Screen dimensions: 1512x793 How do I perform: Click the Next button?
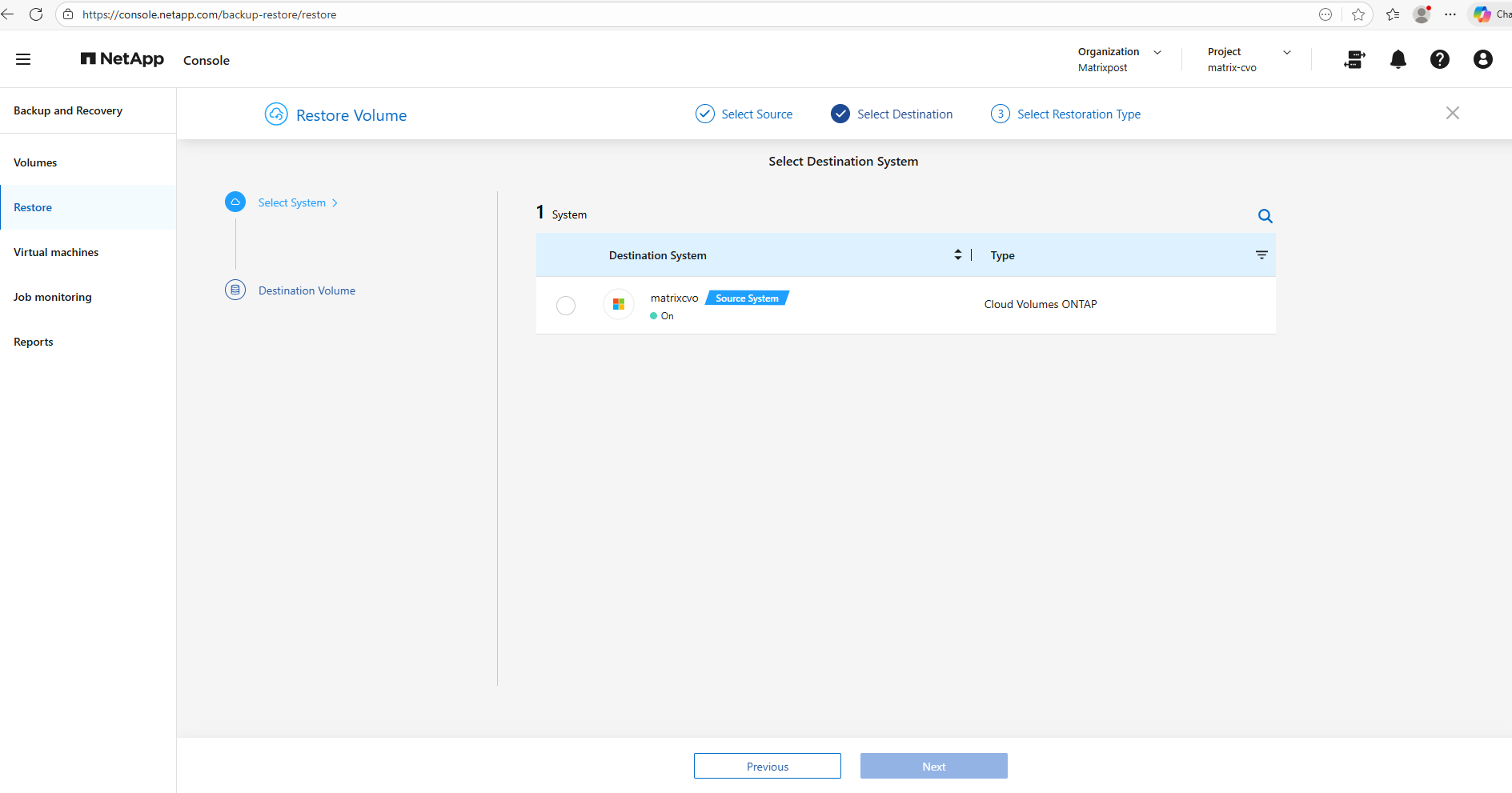click(x=933, y=766)
